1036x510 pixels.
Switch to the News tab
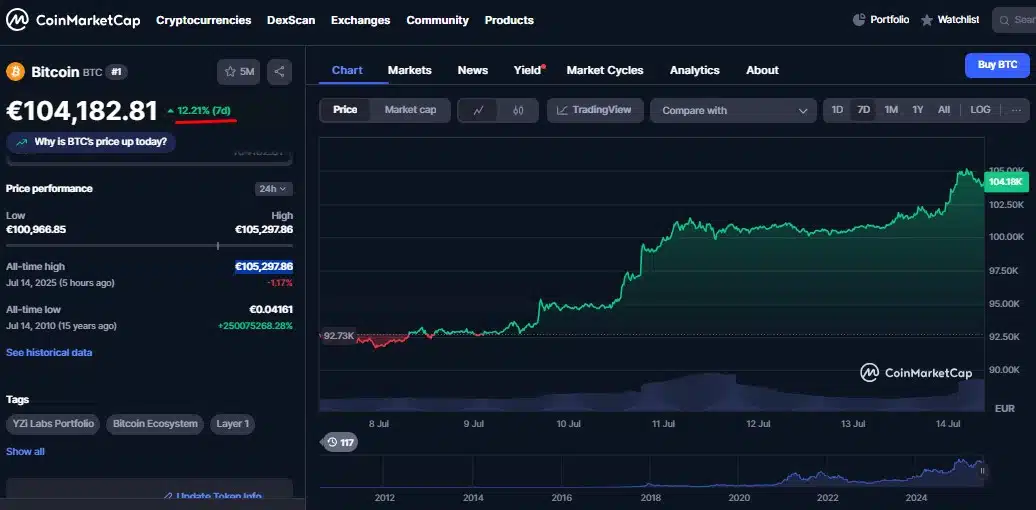(473, 70)
